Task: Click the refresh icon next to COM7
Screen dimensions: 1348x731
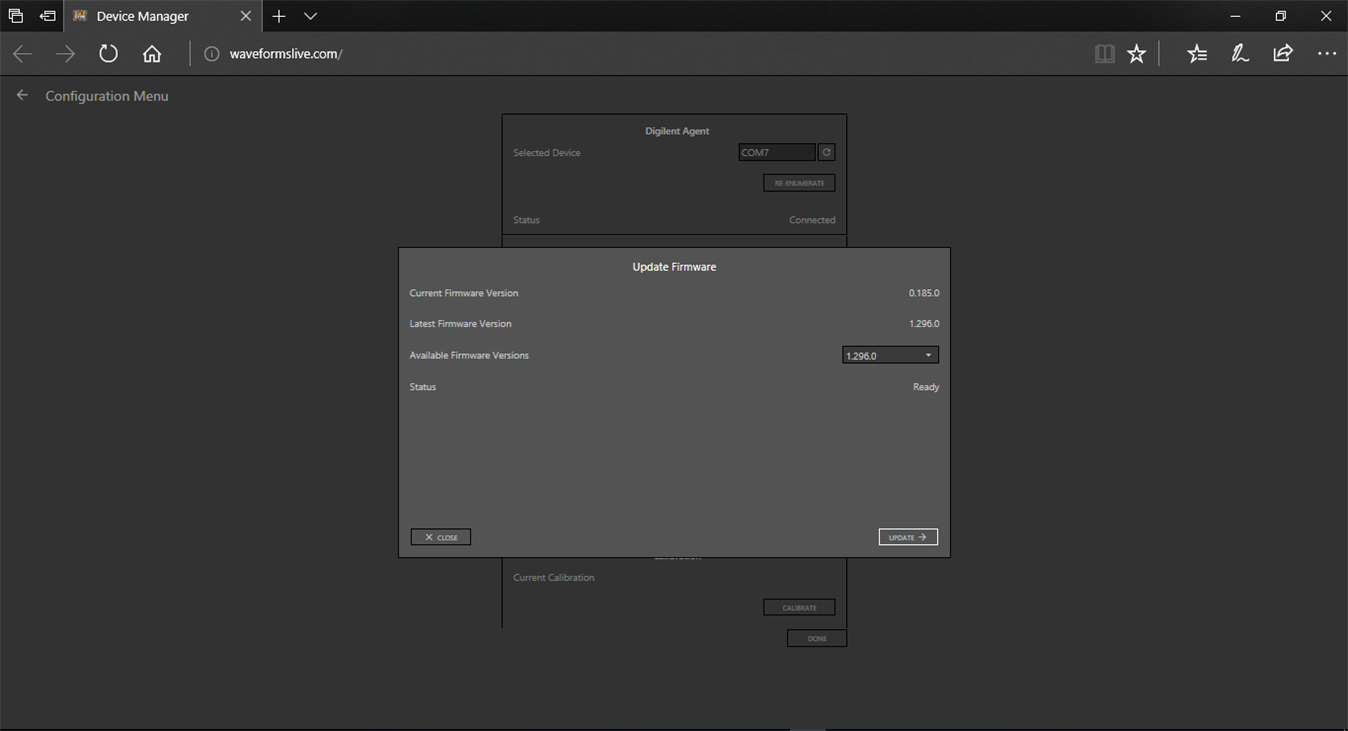Action: (826, 153)
